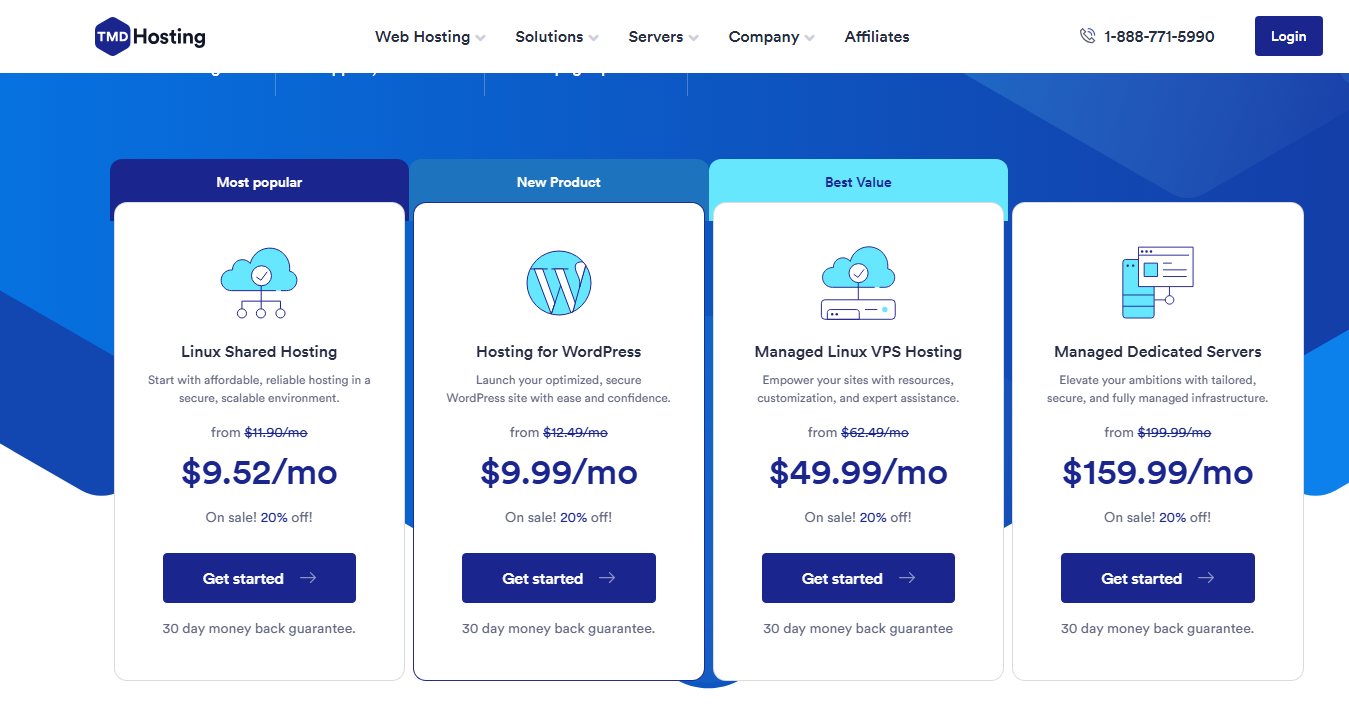
Task: Click the Linux Shared Hosting cloud icon
Action: [x=259, y=282]
